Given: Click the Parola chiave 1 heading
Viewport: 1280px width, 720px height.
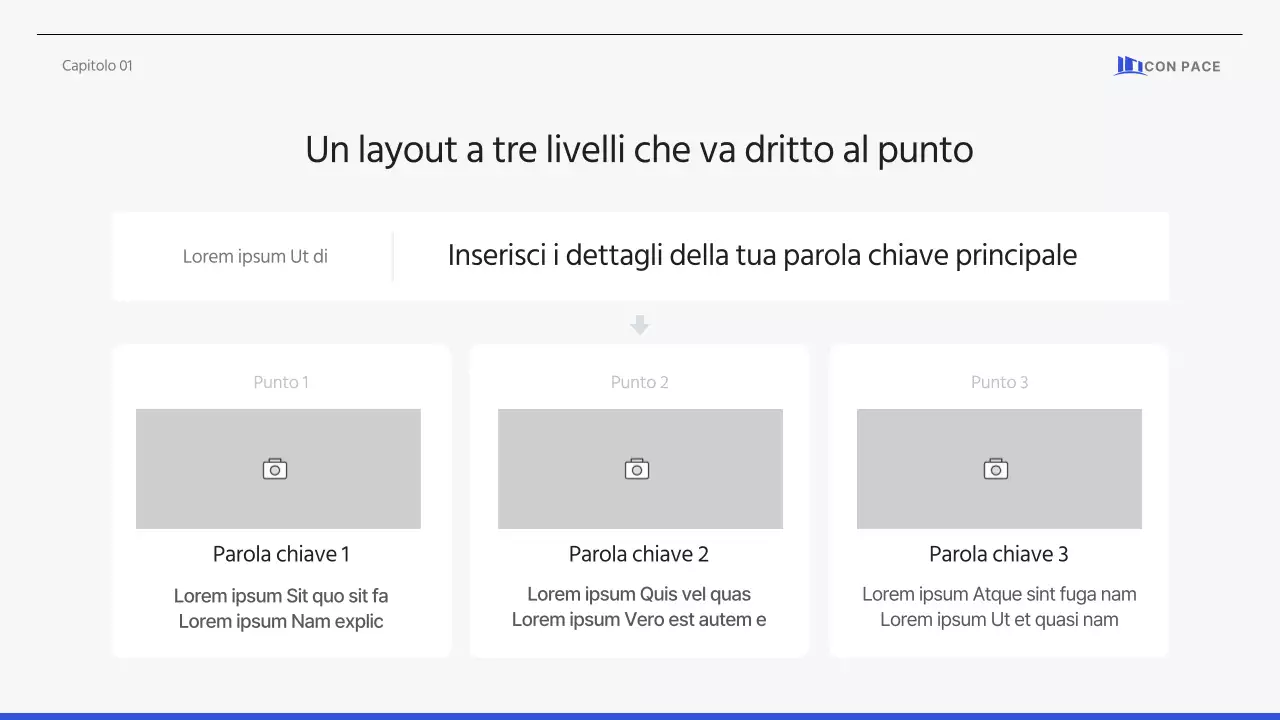Looking at the screenshot, I should point(280,554).
